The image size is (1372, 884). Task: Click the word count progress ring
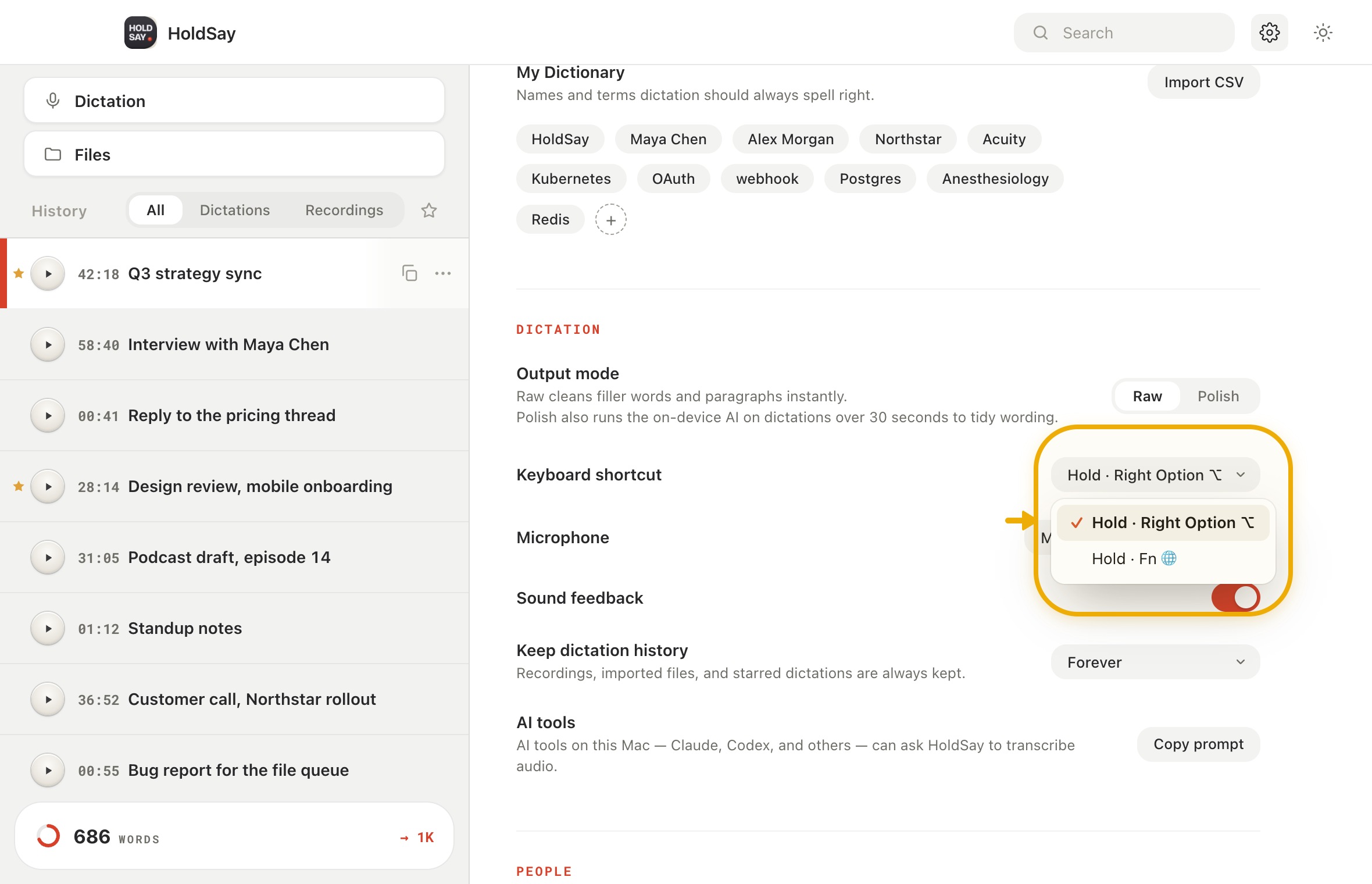(48, 836)
